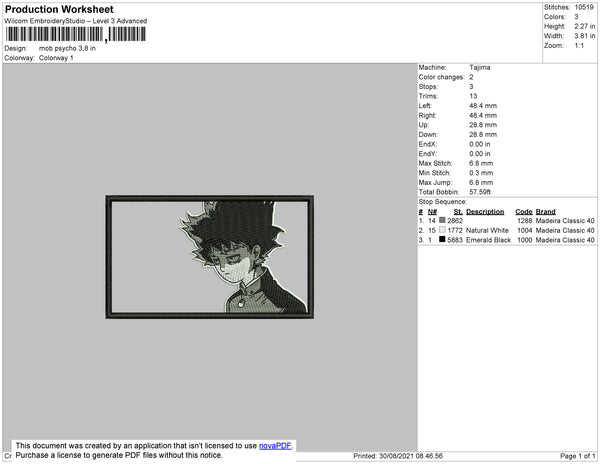Open the novaPDF link in the notice

(275, 446)
